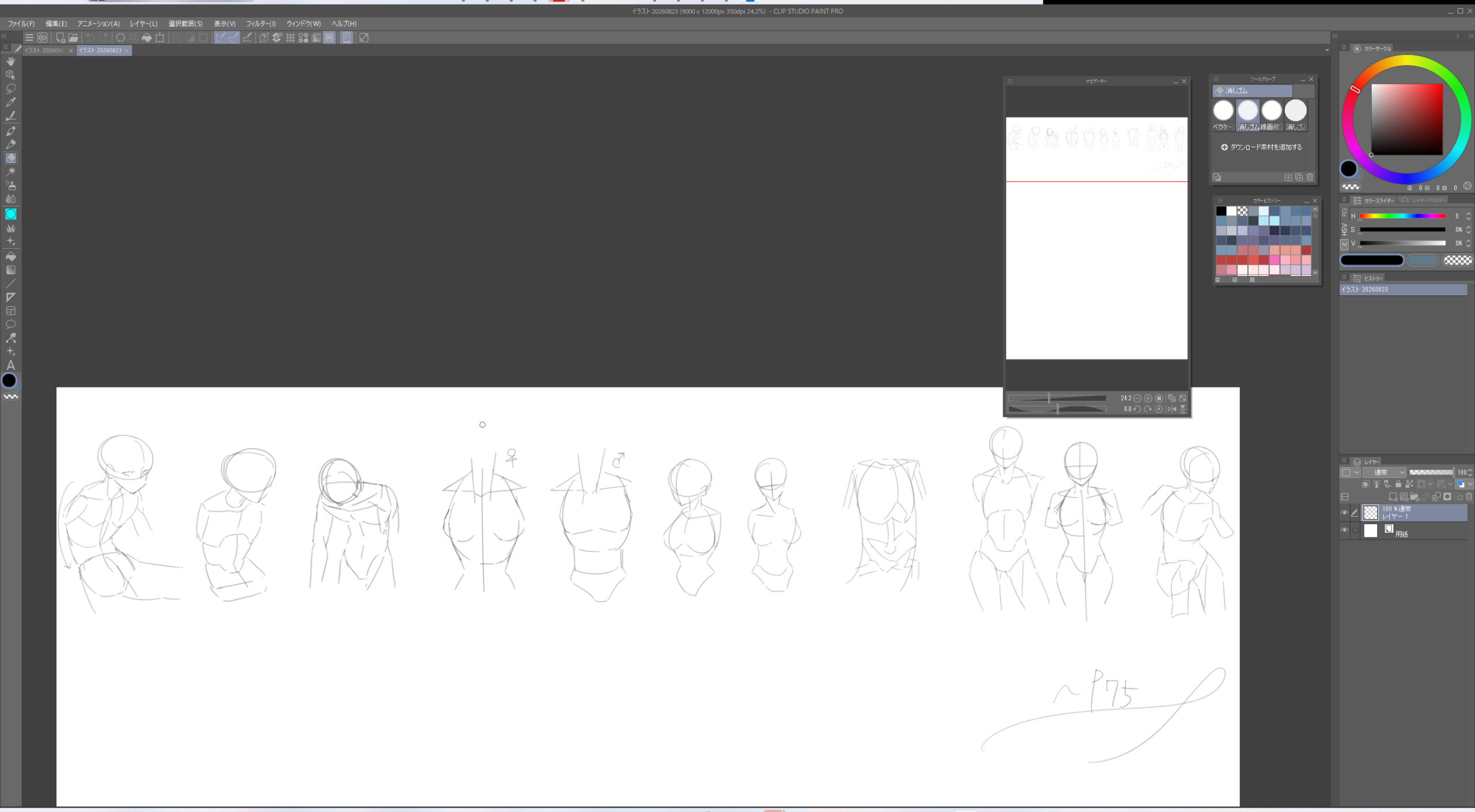
Task: Select the Text tool (A icon)
Action: 11,365
